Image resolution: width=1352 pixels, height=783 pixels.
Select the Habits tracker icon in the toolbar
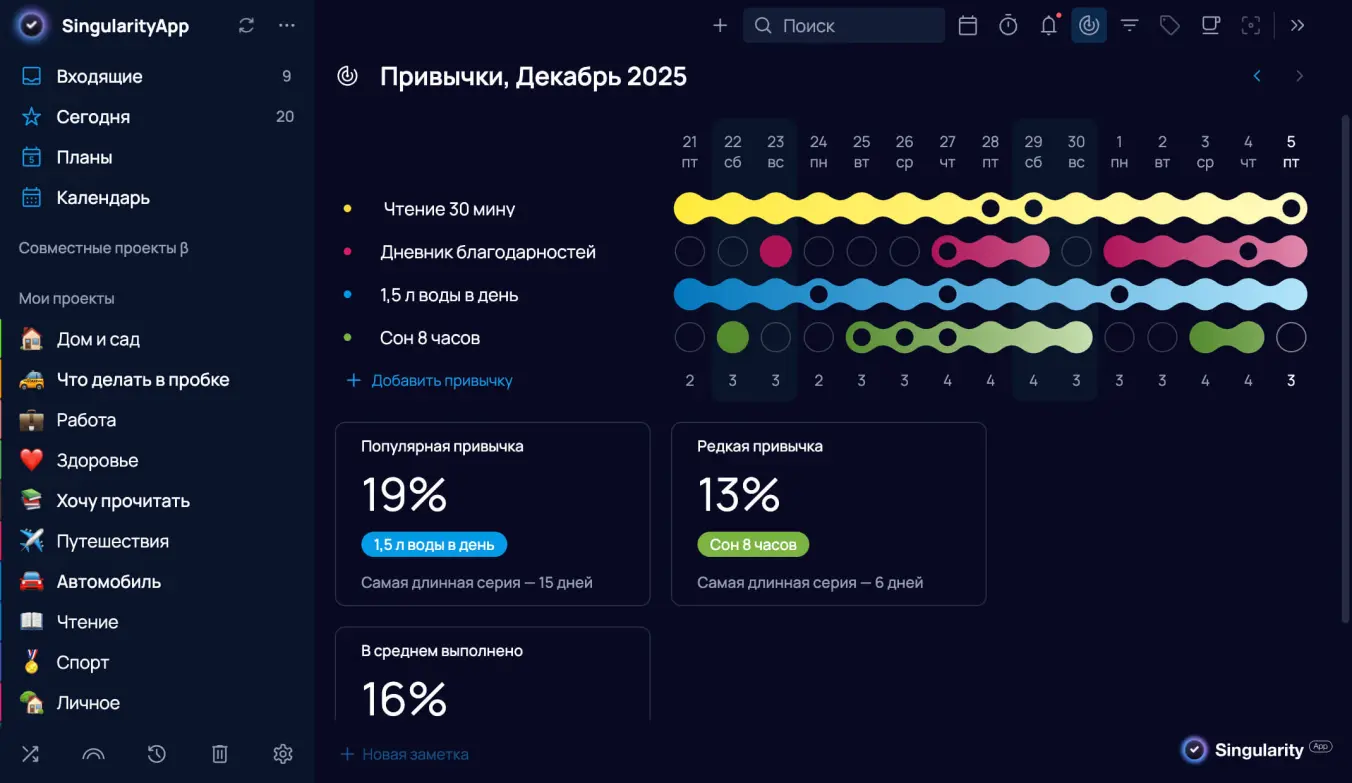tap(1089, 25)
